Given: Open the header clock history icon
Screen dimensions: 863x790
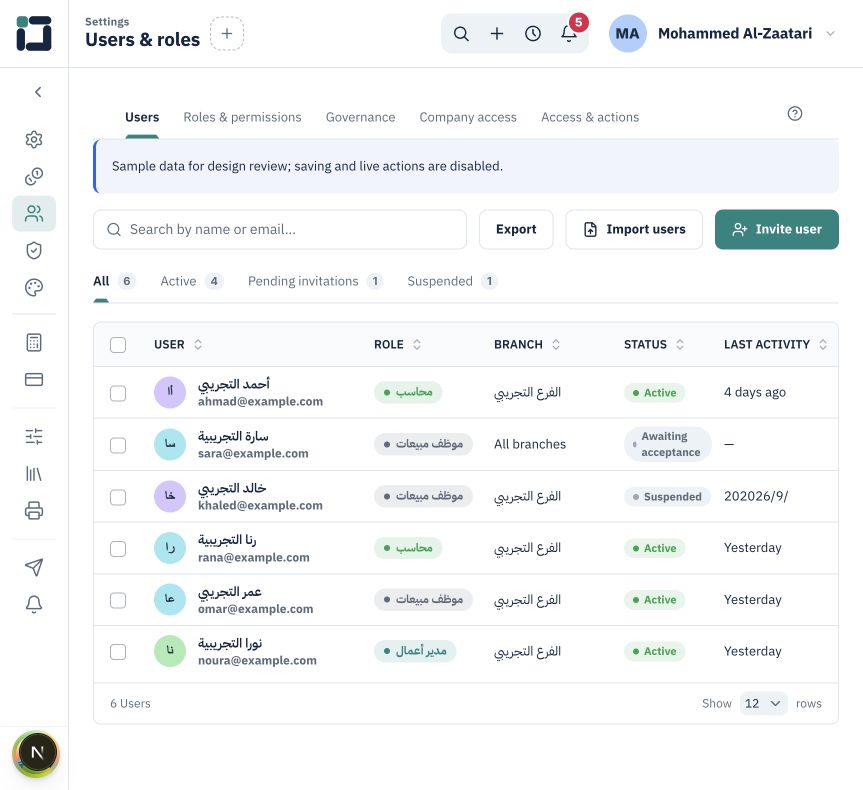Looking at the screenshot, I should [x=533, y=34].
